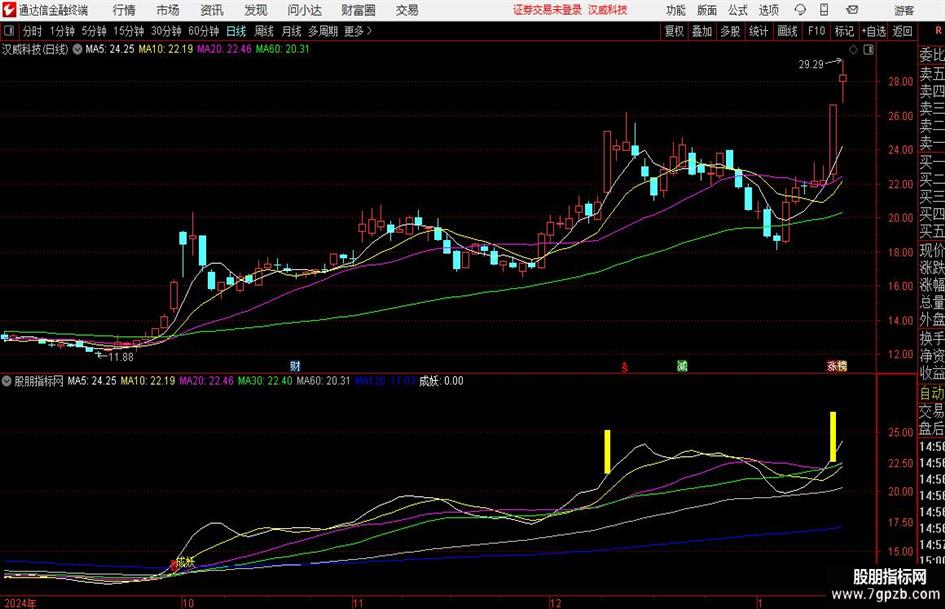Click the 2024年 date axis label
Screen dimensions: 945x609
(20, 602)
